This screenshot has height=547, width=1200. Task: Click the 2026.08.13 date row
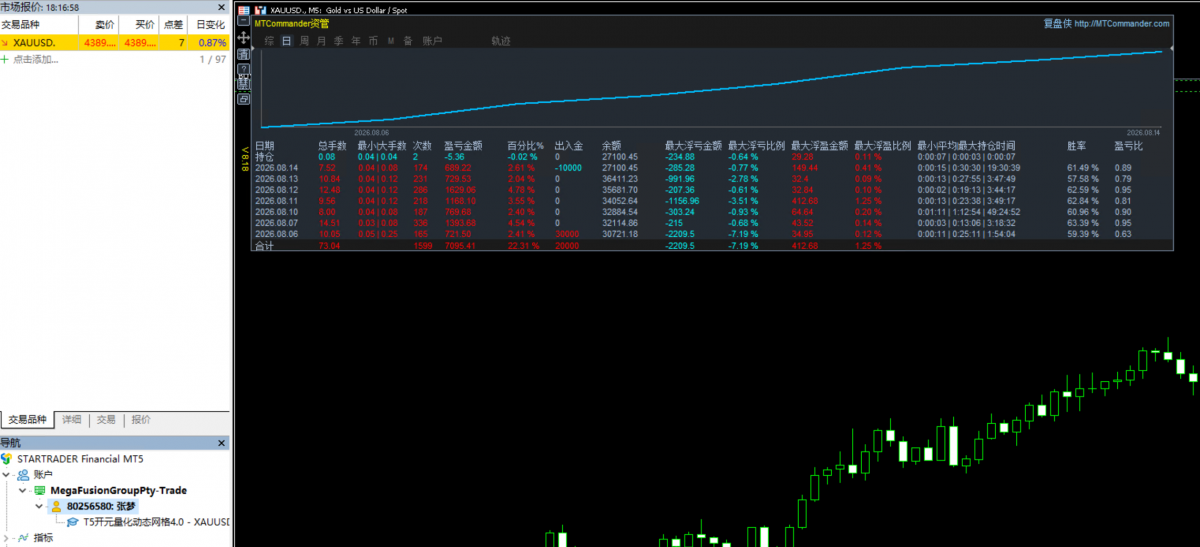pyautogui.click(x=277, y=179)
